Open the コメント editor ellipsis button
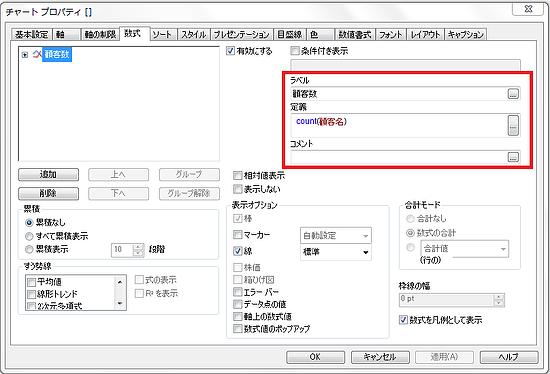550x374 pixels. point(513,157)
